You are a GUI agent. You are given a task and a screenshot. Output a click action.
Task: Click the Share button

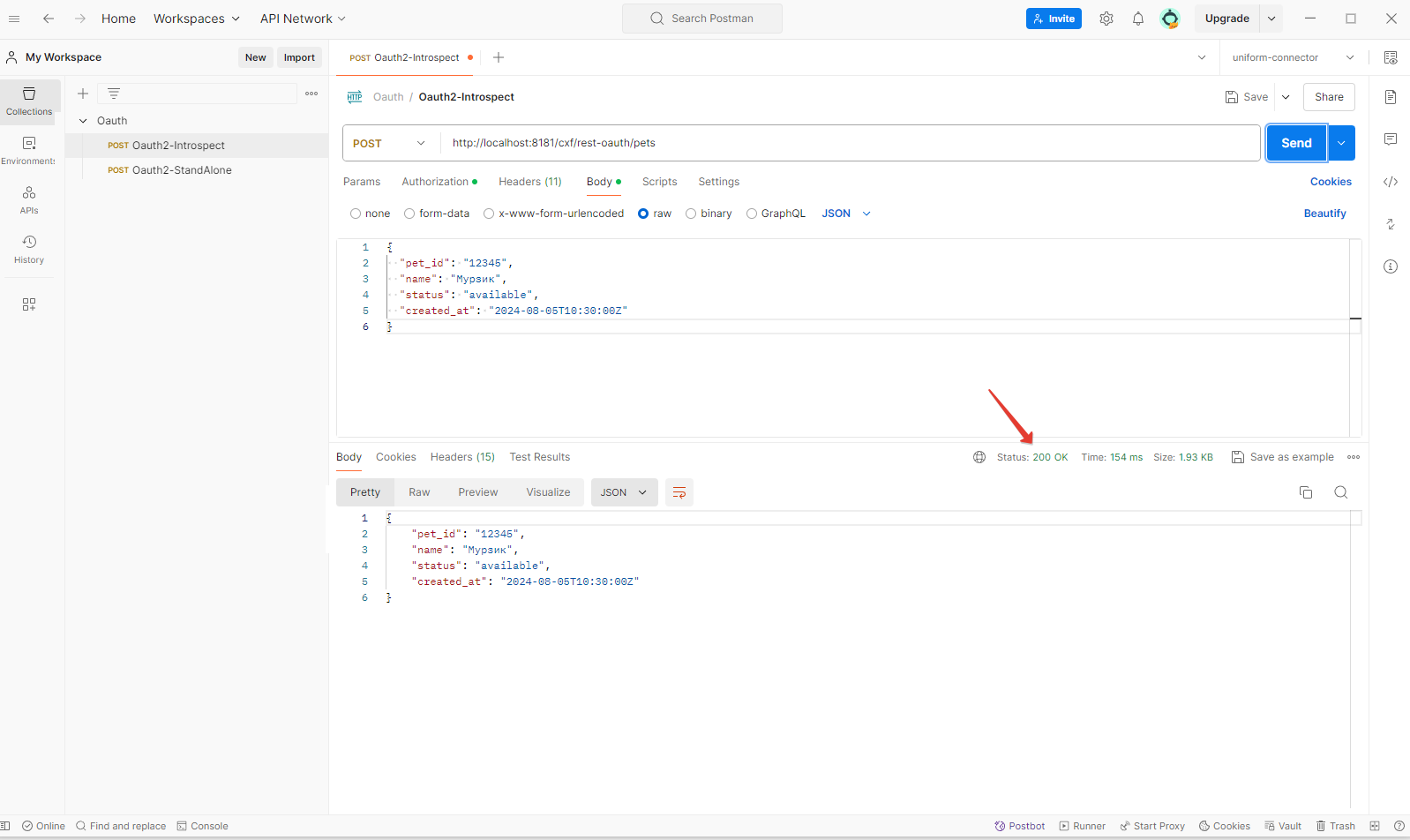tap(1329, 97)
